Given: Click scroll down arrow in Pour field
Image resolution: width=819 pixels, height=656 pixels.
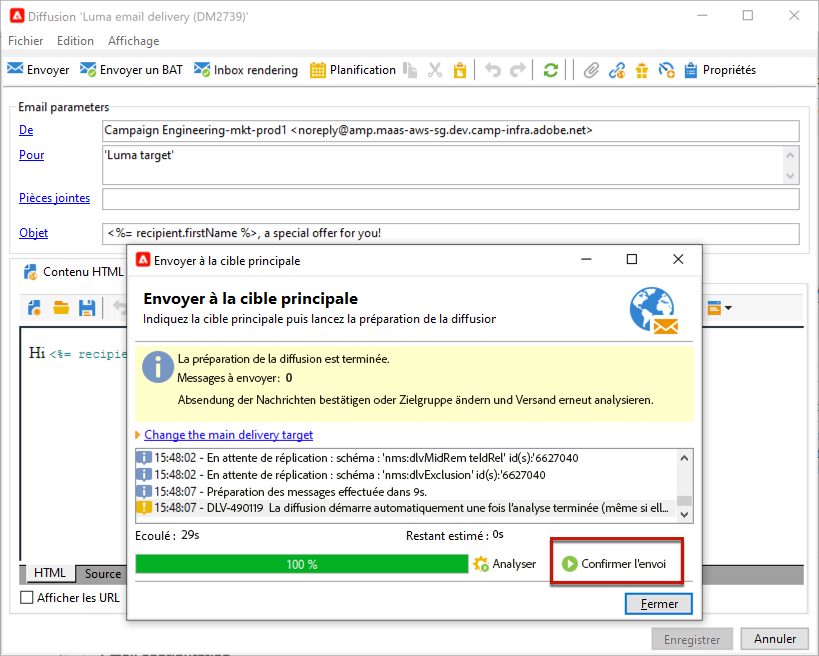Looking at the screenshot, I should point(790,175).
